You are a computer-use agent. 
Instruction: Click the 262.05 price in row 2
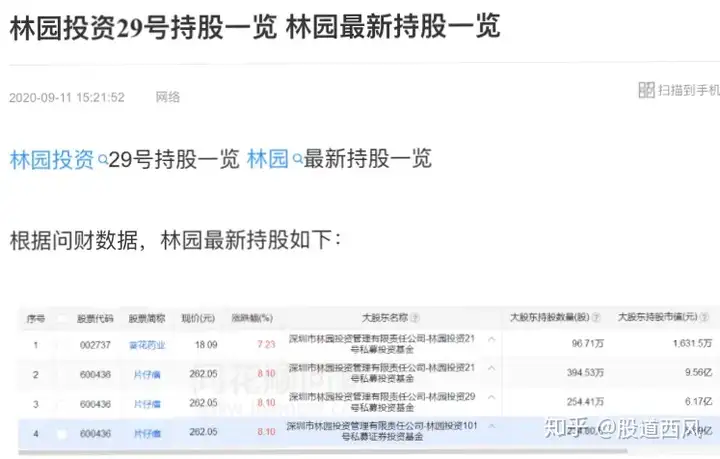[x=203, y=374]
